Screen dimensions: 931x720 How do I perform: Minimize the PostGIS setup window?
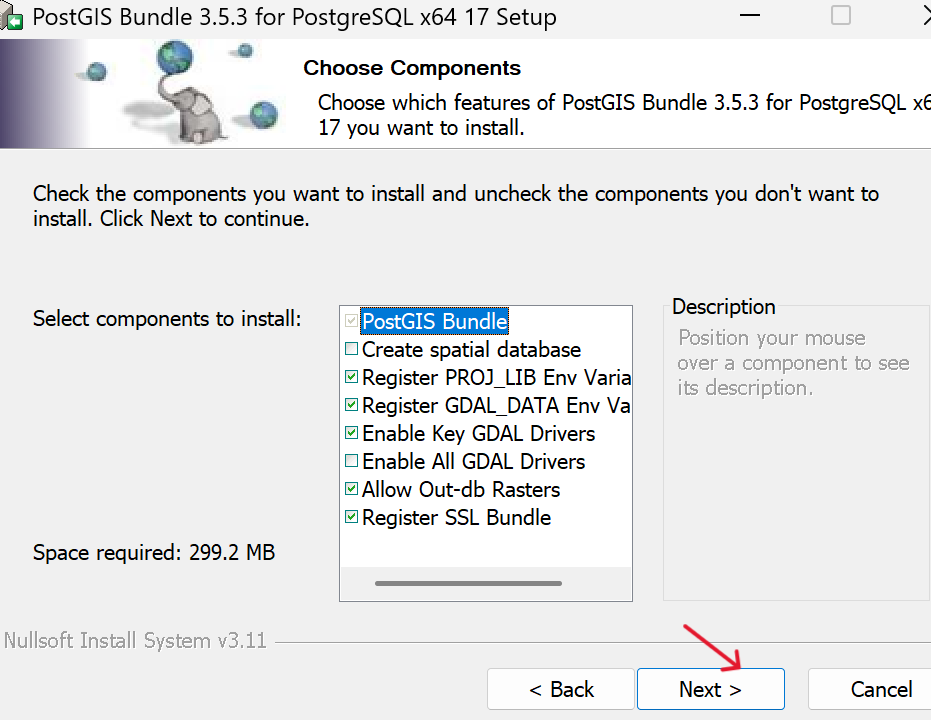tap(750, 15)
